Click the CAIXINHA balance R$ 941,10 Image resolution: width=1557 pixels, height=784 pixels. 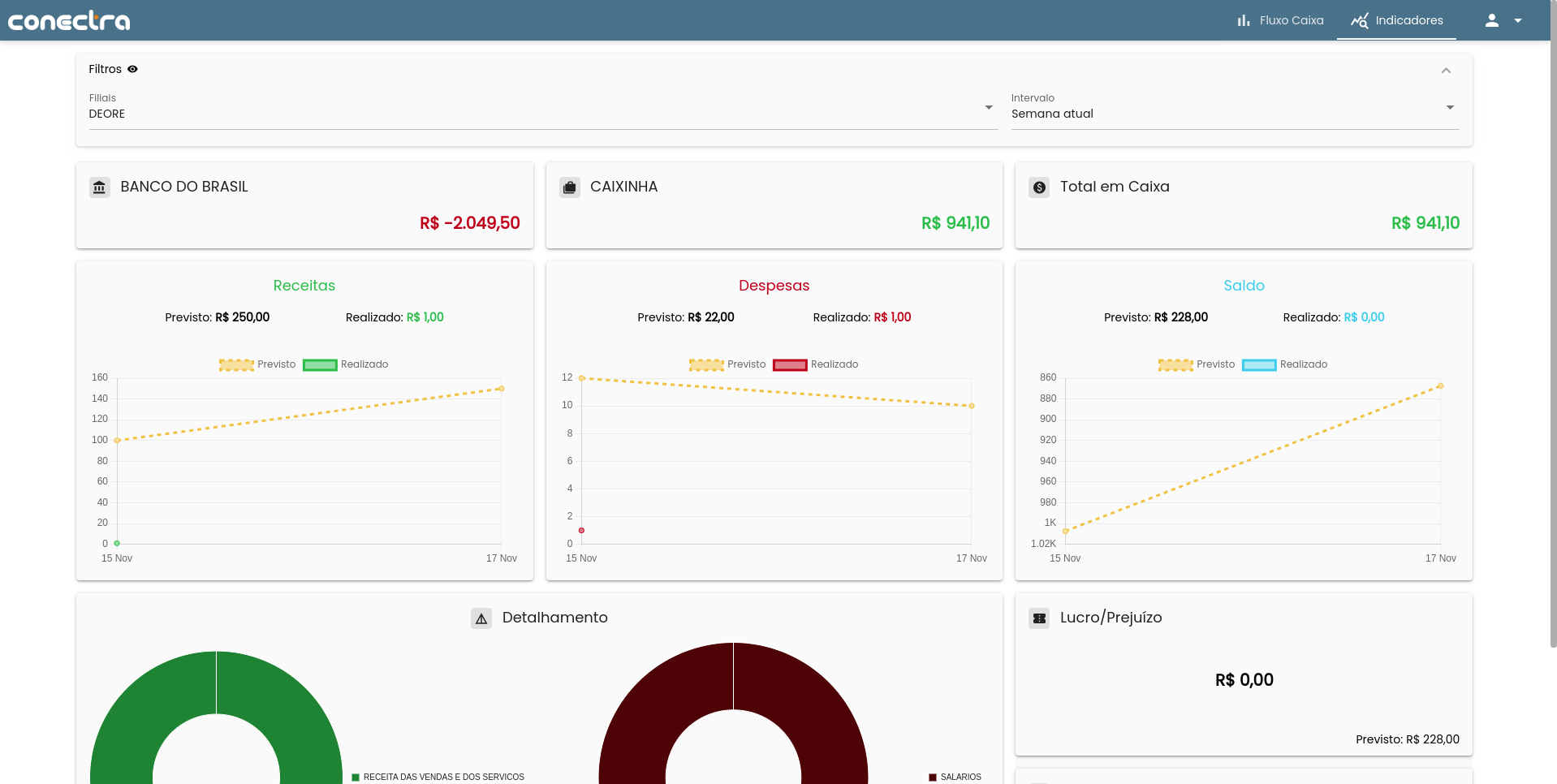pos(955,223)
